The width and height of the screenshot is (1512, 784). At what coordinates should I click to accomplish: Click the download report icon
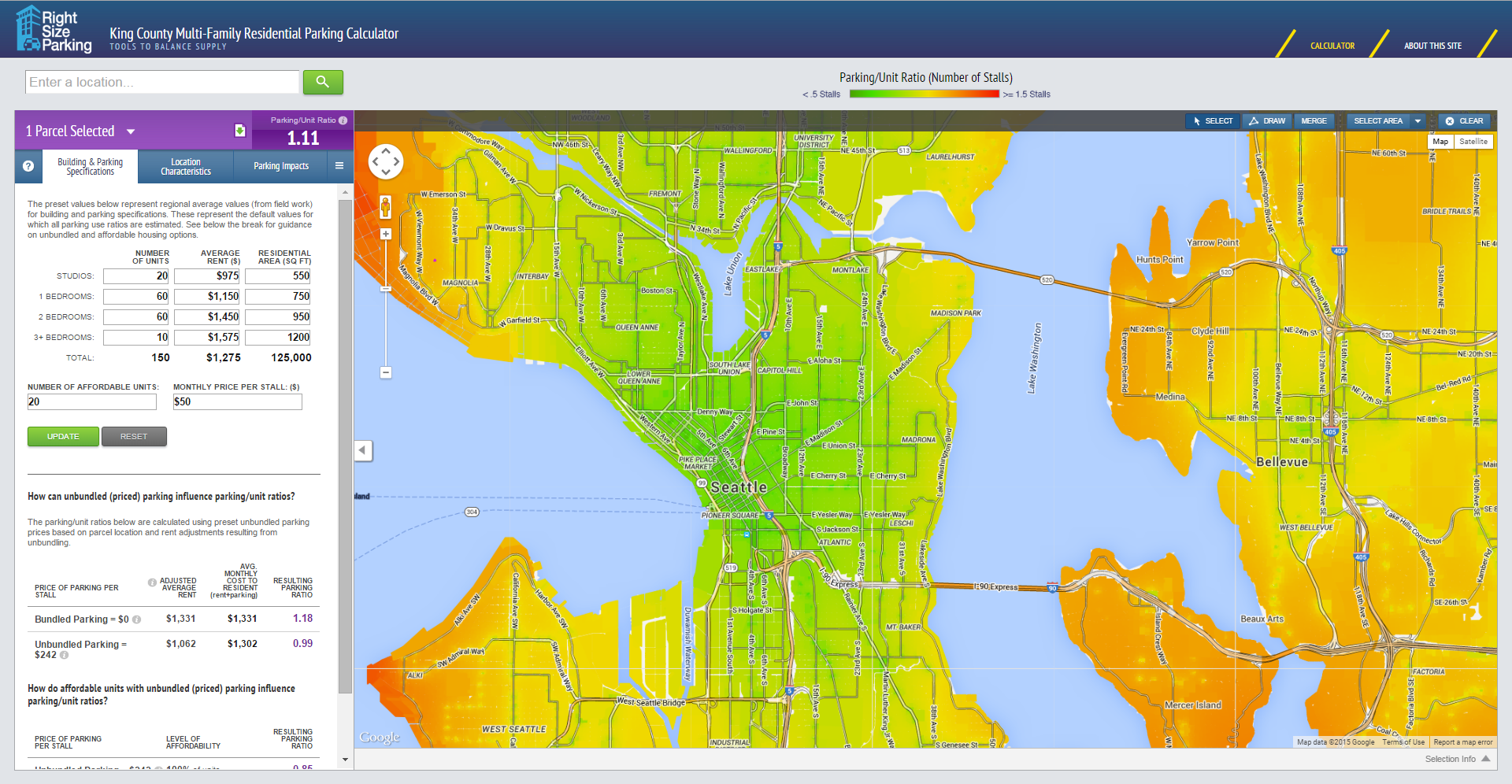coord(240,131)
